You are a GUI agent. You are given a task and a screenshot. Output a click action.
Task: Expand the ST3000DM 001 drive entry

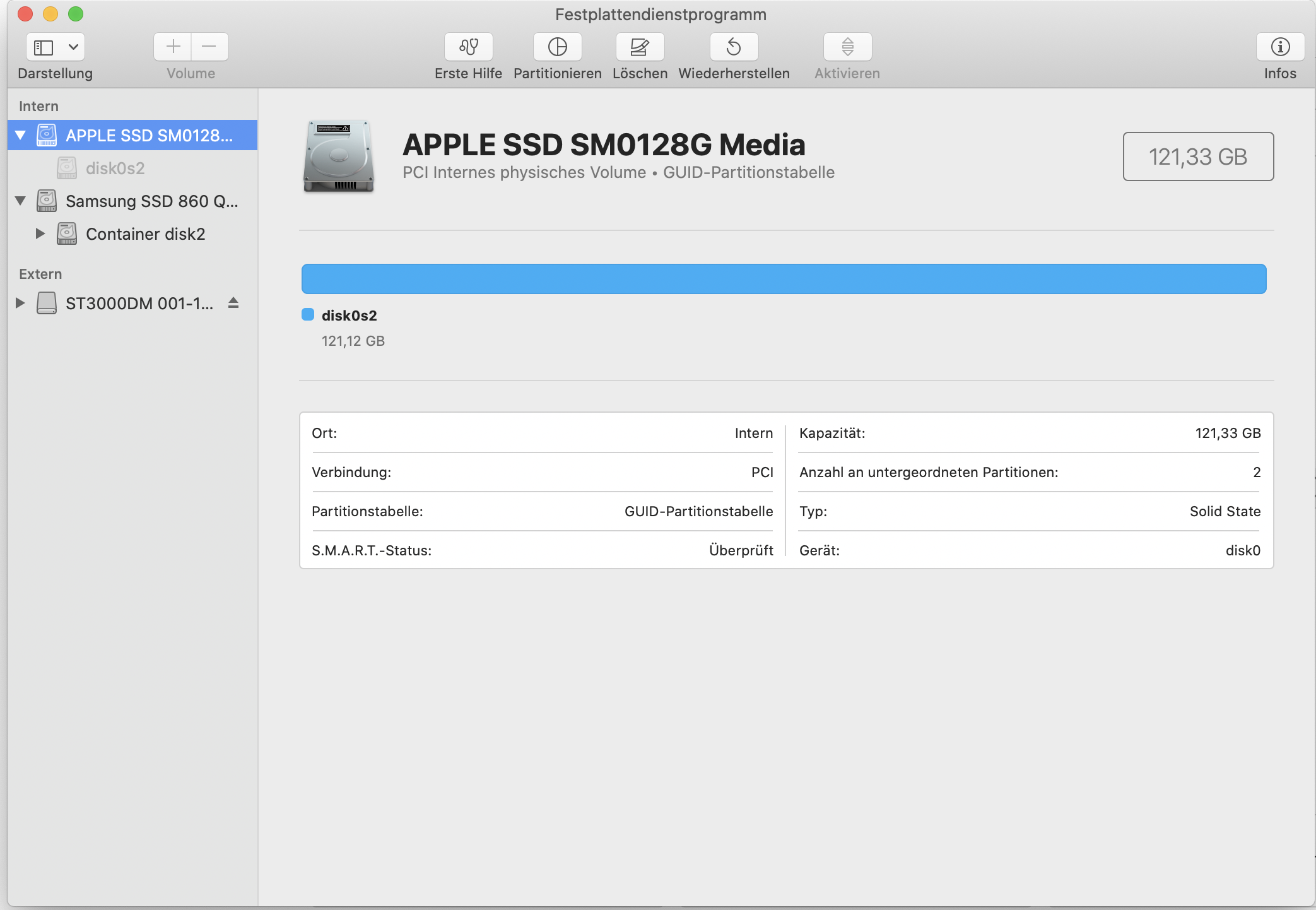pos(20,303)
